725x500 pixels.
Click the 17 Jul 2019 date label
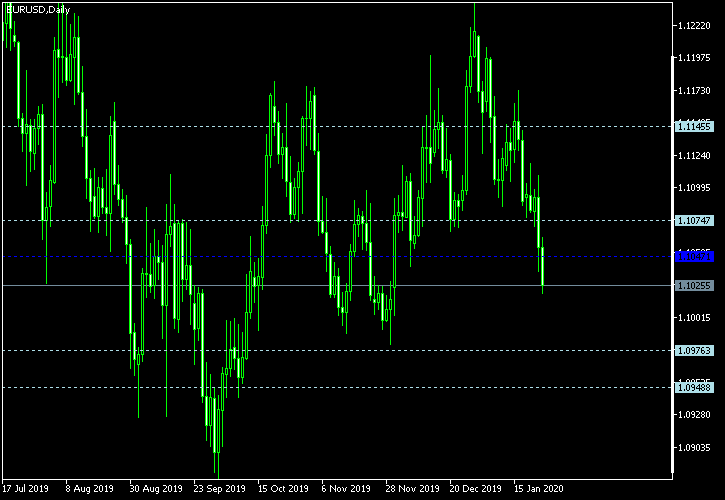pos(25,488)
